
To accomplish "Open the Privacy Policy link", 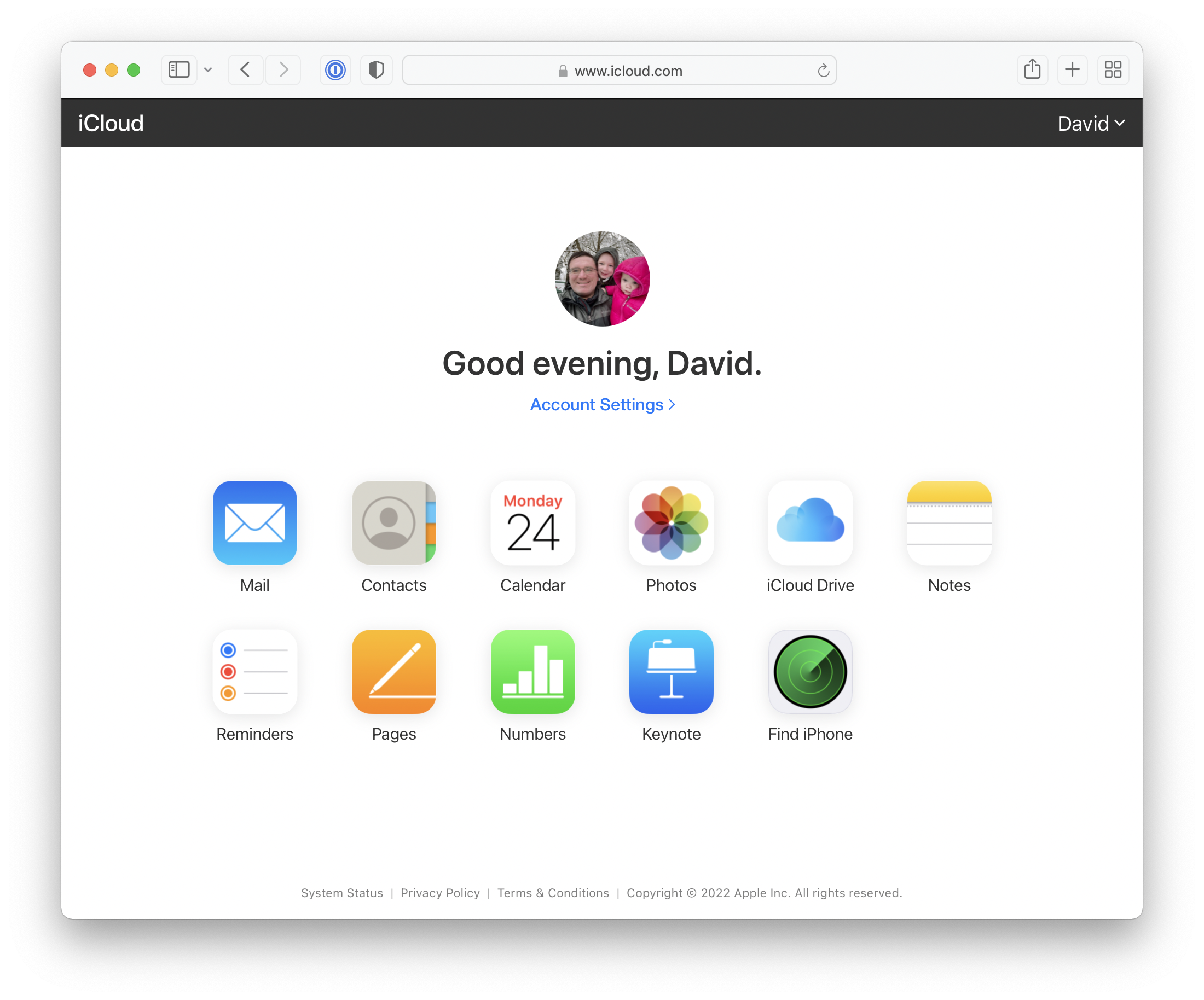I will tap(440, 893).
